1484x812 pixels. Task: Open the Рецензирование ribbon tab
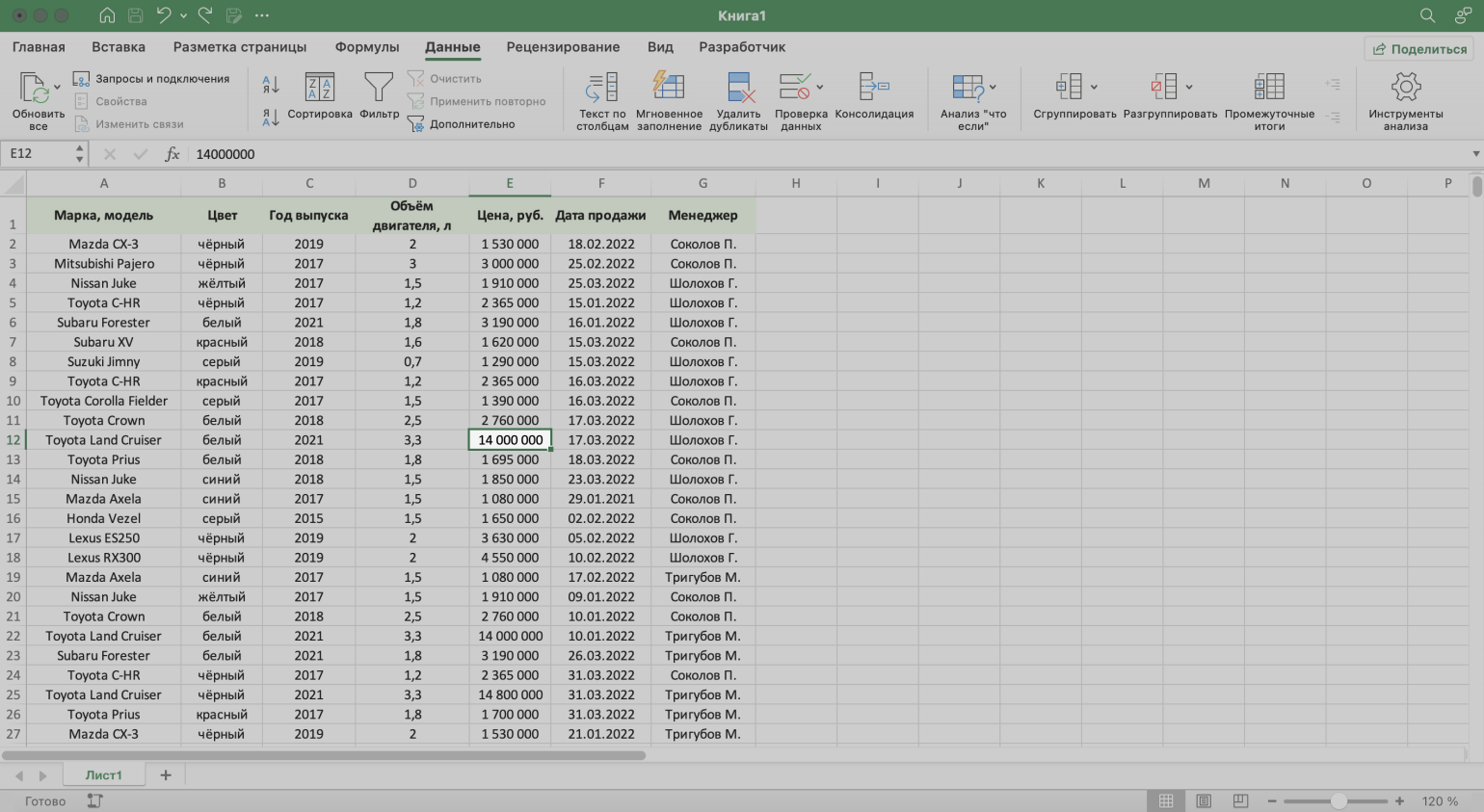563,47
